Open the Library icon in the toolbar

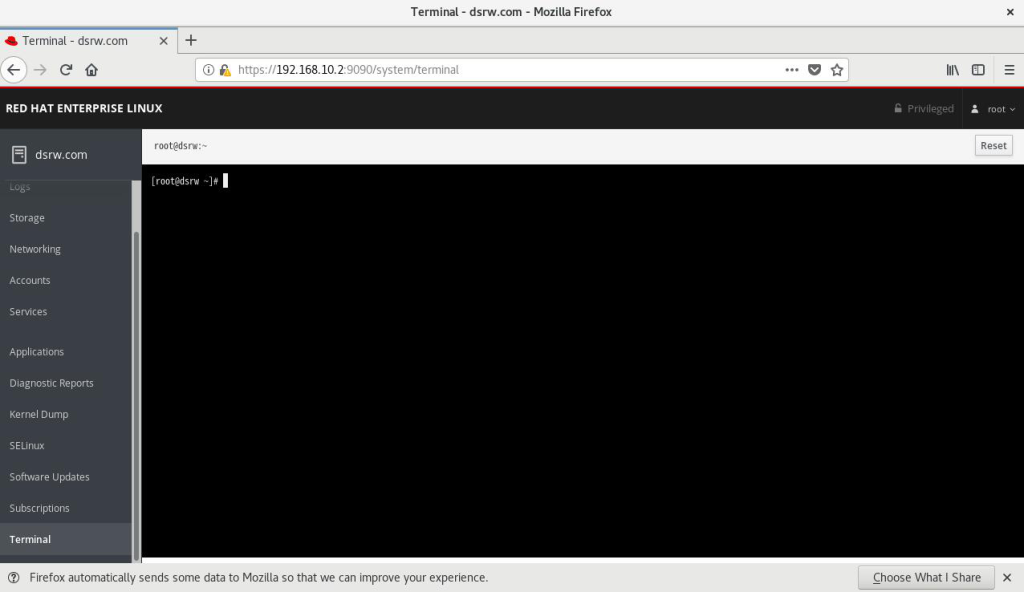click(x=953, y=70)
